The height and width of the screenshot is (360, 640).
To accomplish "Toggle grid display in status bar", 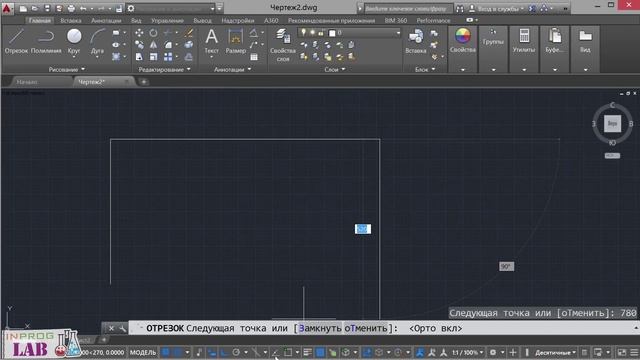I will click(x=165, y=352).
